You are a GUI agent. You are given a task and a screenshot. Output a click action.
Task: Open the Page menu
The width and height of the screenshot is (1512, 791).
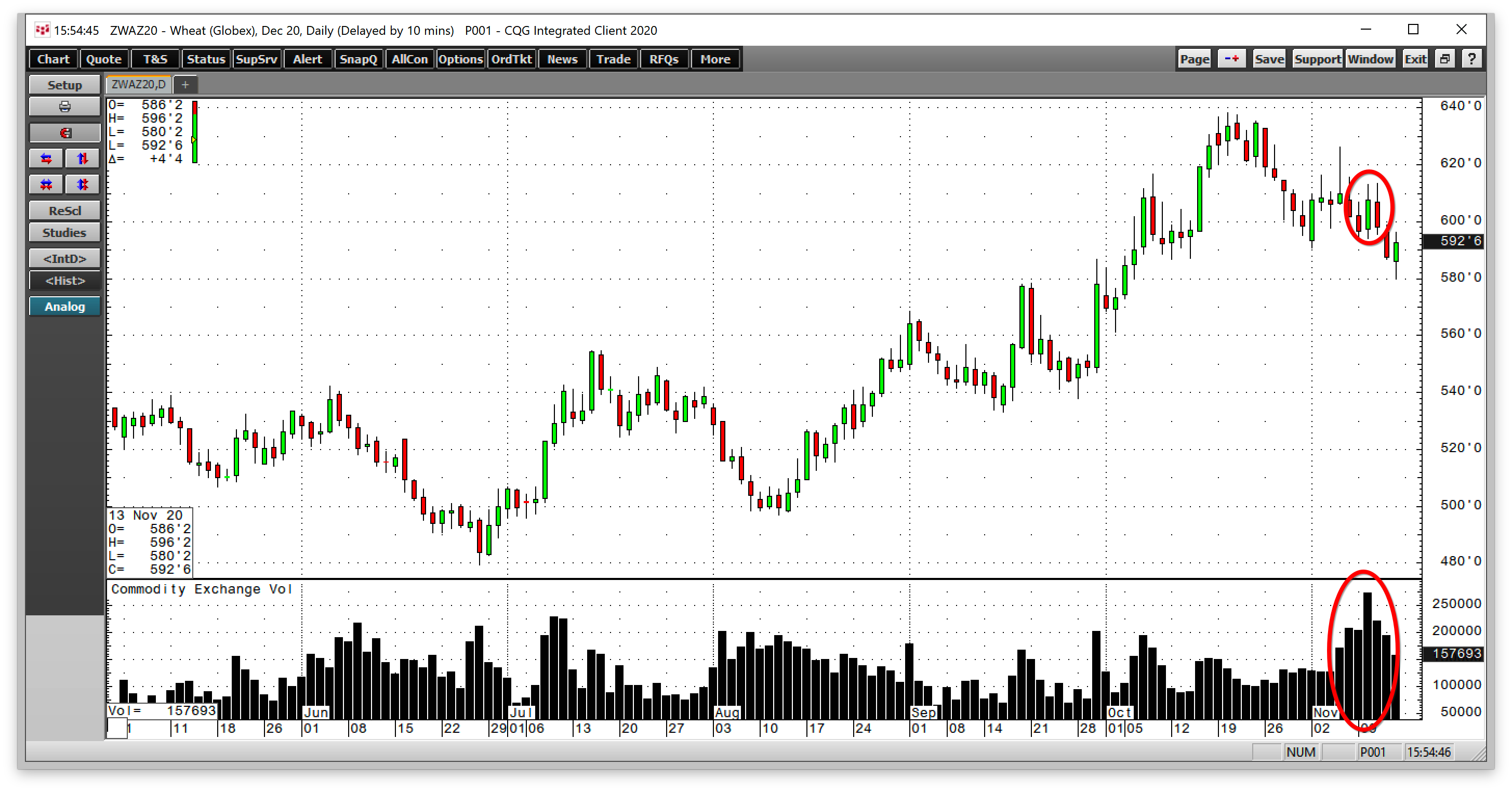tap(1195, 59)
